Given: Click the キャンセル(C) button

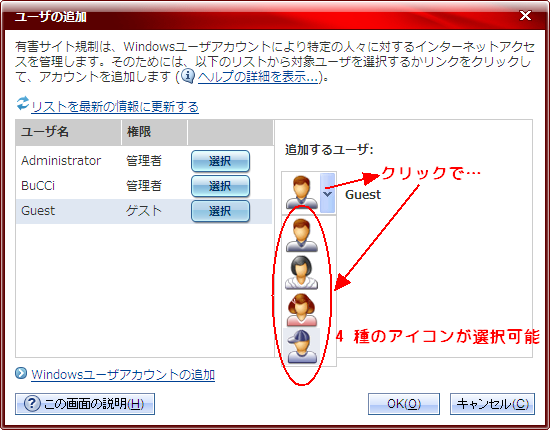Looking at the screenshot, I should [x=492, y=404].
